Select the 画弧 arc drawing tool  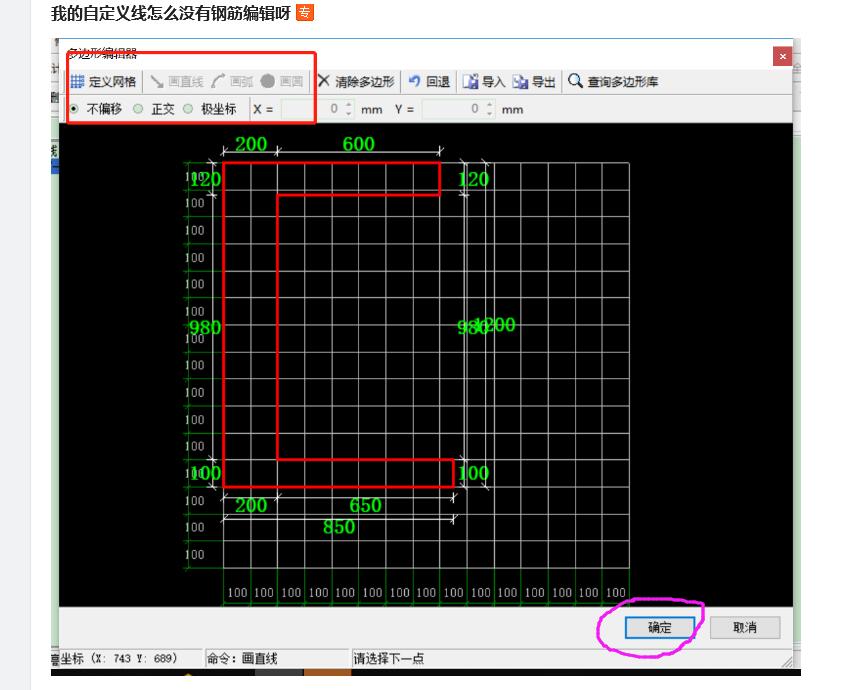(232, 82)
